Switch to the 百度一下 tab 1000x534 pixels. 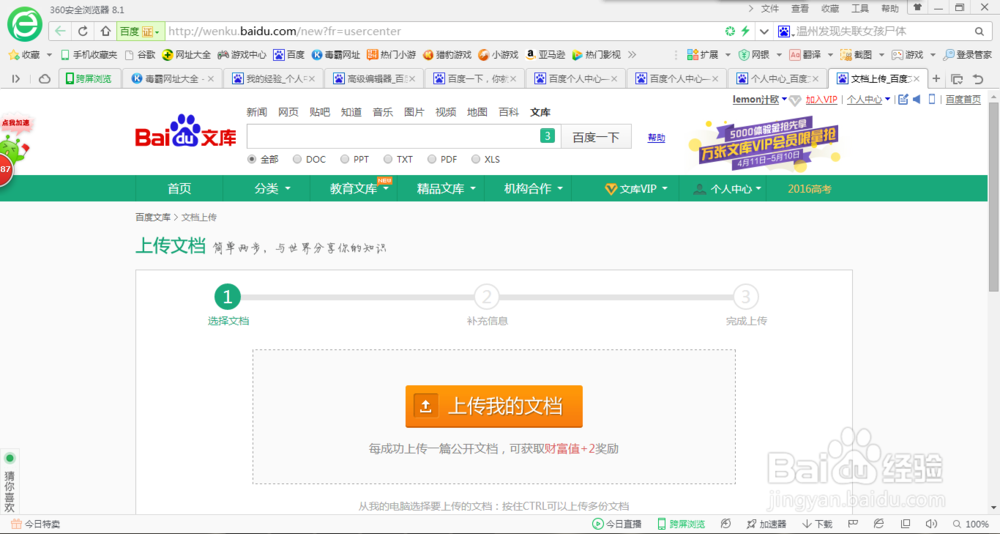pos(474,78)
